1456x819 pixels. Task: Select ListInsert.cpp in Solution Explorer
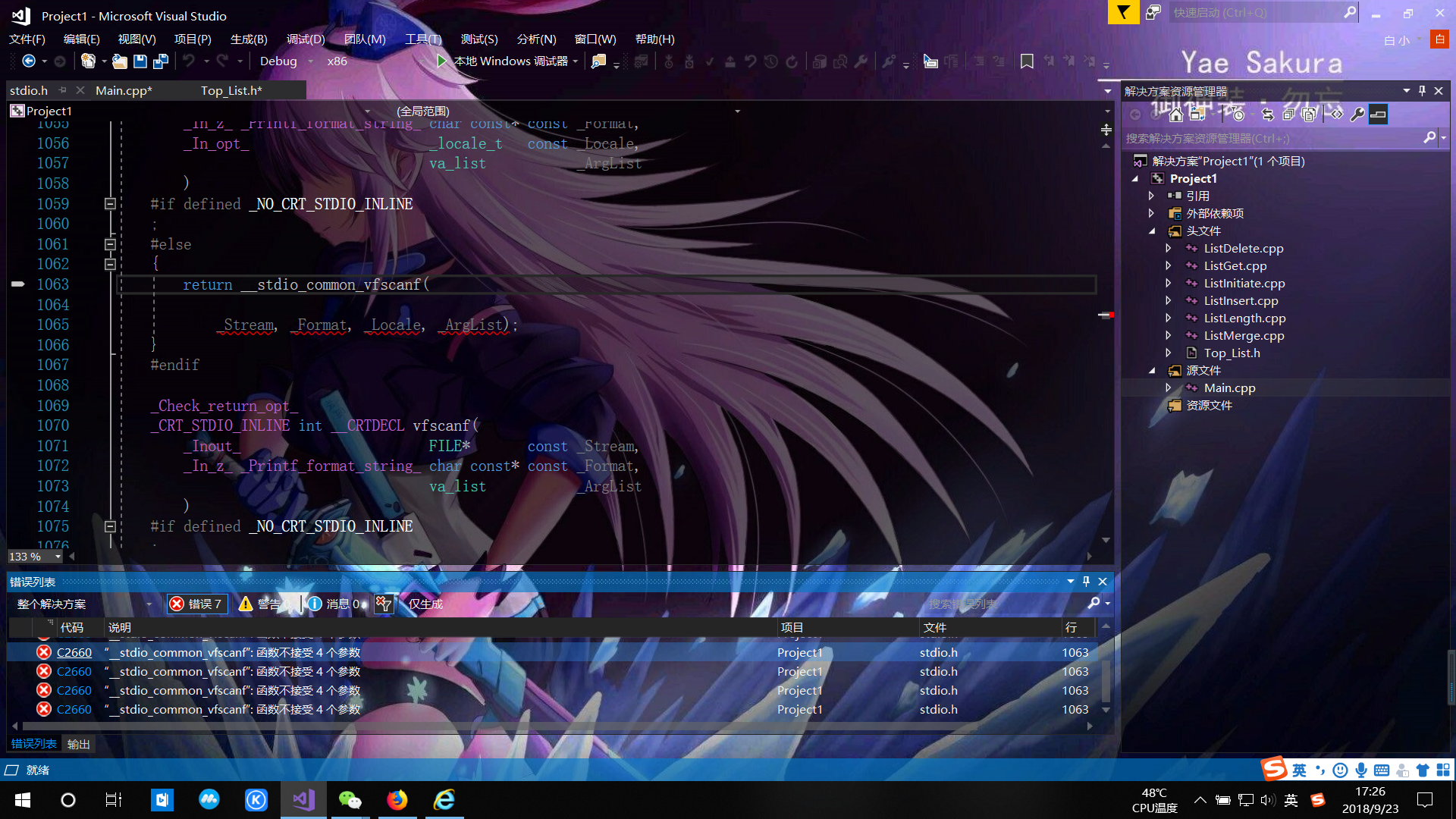point(1241,300)
